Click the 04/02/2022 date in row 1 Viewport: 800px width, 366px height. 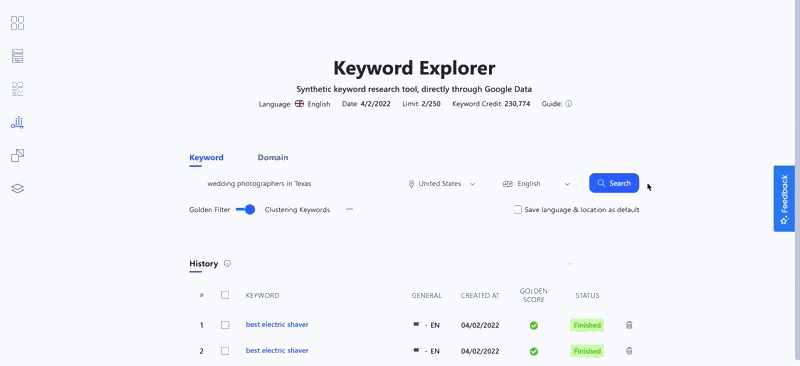[x=480, y=325]
